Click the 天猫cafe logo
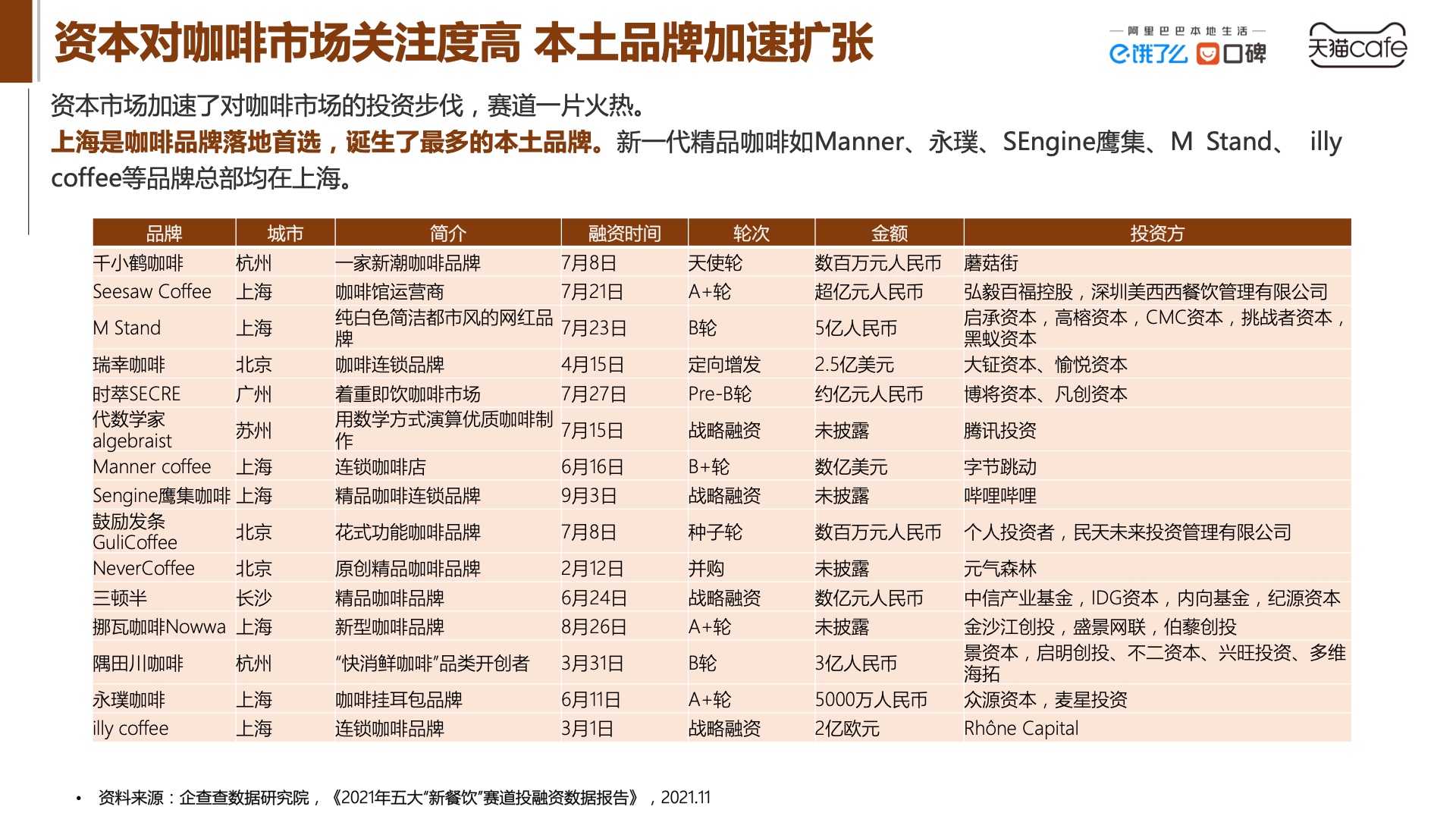This screenshot has height=819, width=1456. tap(1357, 45)
